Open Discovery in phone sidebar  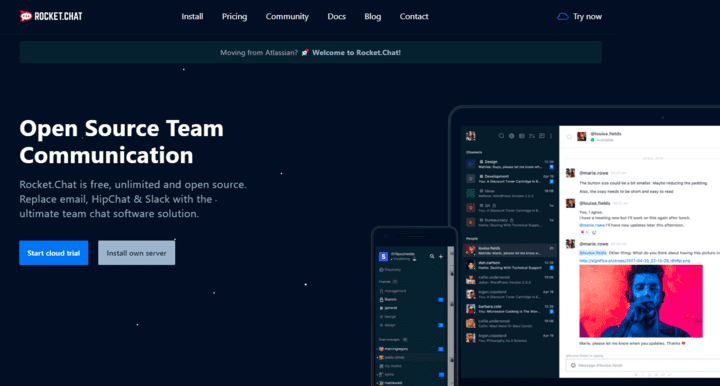390,270
